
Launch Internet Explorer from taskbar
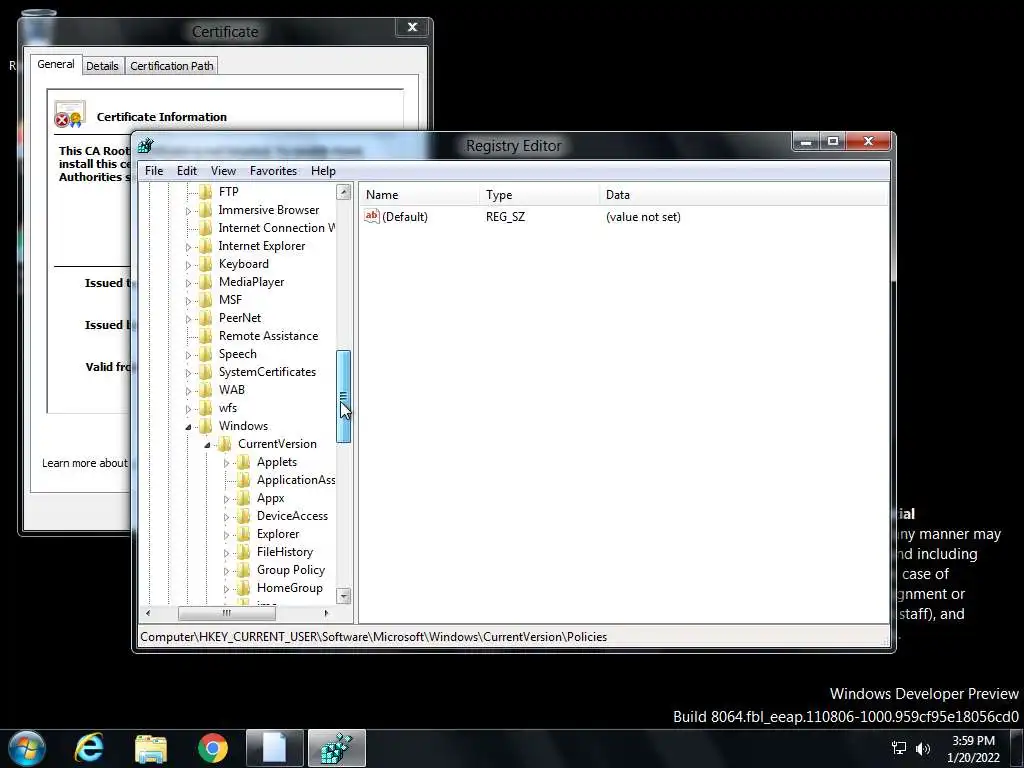click(89, 748)
